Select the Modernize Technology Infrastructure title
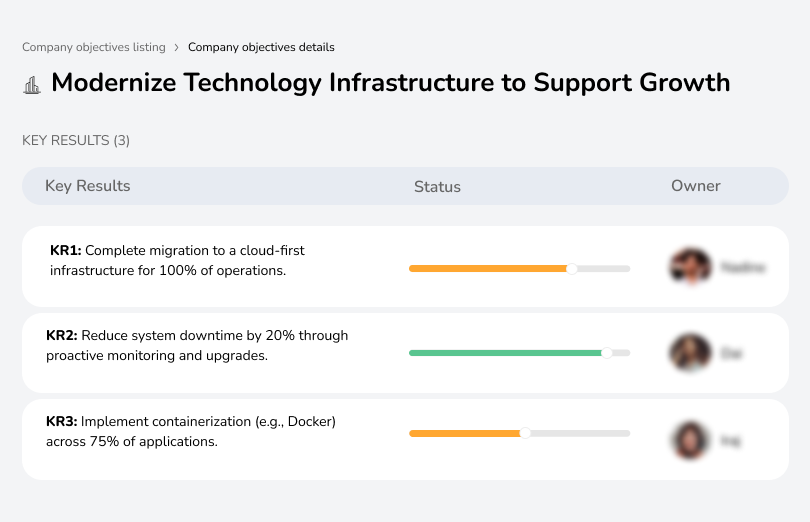 point(391,83)
